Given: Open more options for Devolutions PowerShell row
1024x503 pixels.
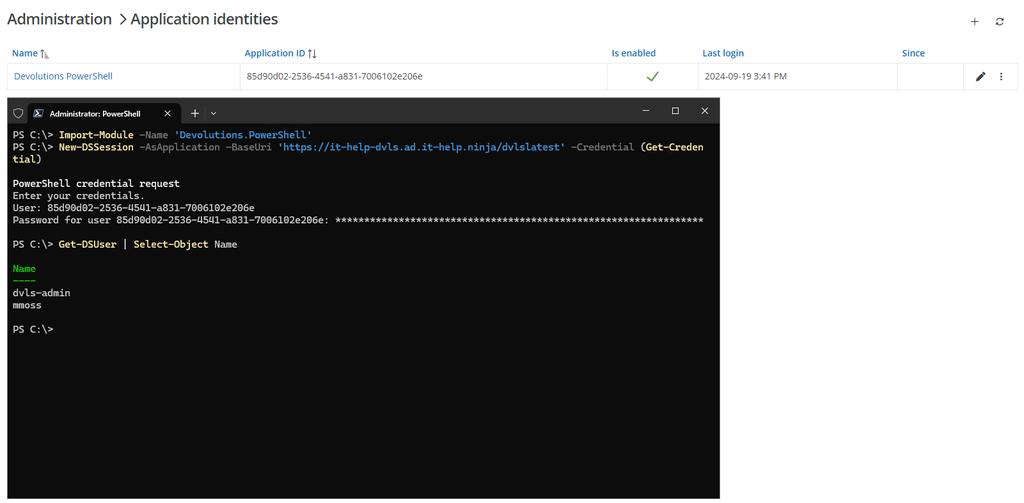Looking at the screenshot, I should 1001,76.
